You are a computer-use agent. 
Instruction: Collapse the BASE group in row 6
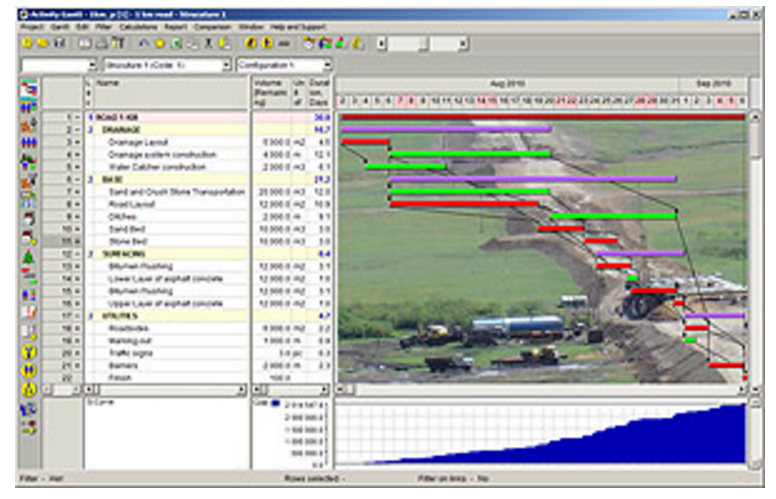[x=78, y=179]
